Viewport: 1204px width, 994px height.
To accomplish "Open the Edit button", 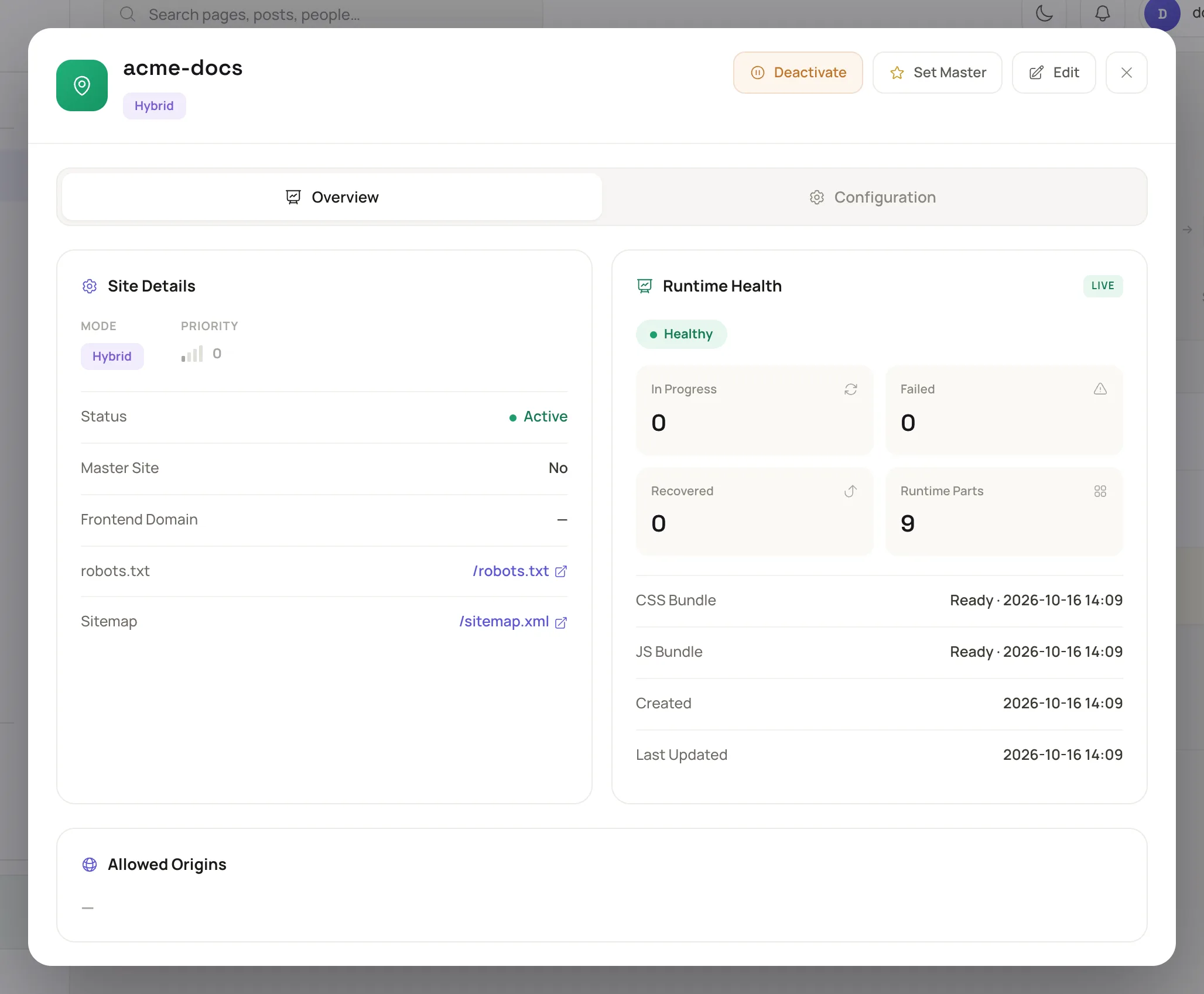I will coord(1053,73).
